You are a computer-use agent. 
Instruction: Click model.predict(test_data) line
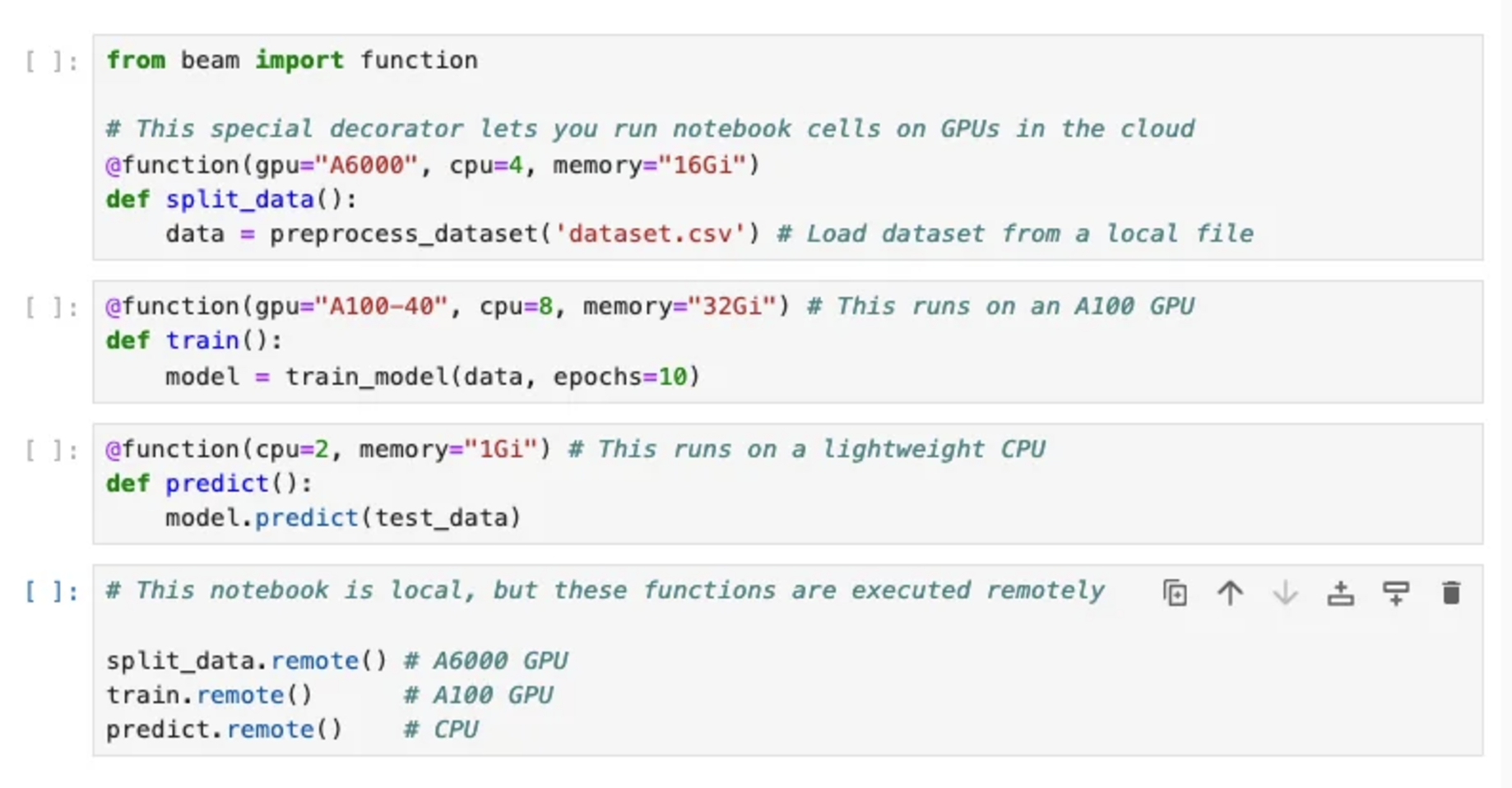[343, 518]
